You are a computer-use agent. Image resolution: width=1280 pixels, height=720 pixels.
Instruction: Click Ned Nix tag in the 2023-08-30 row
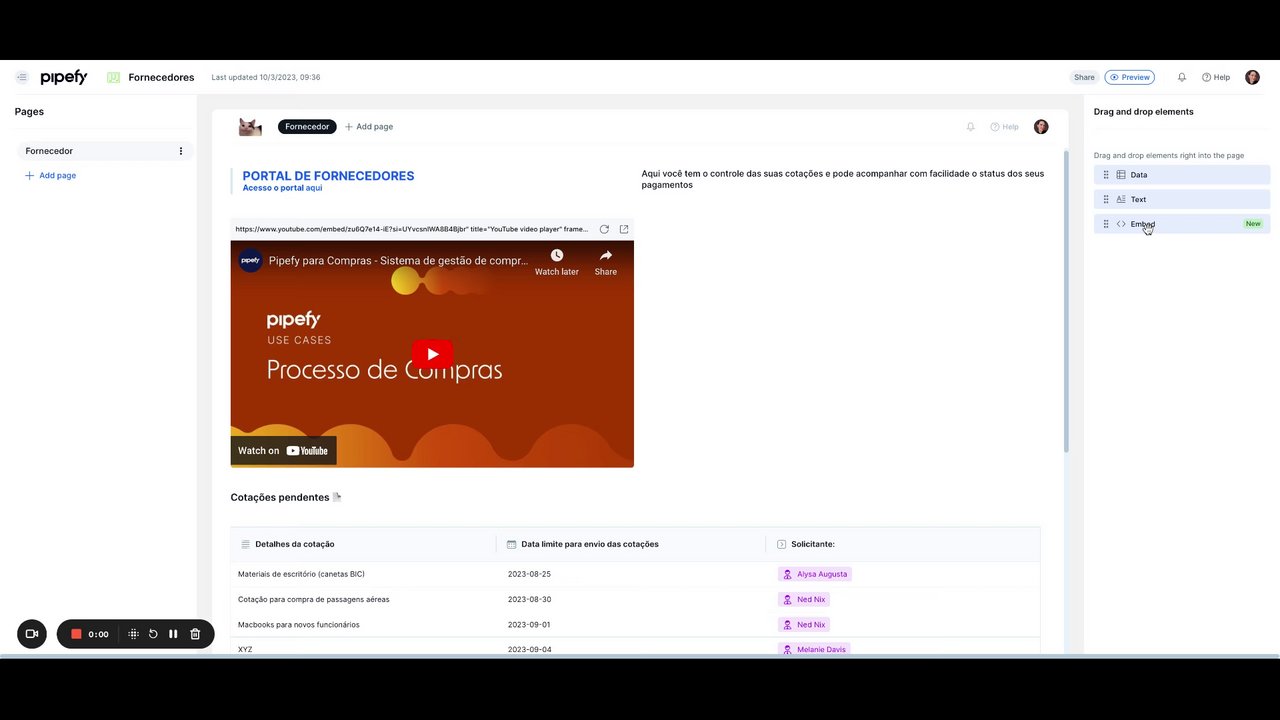804,599
